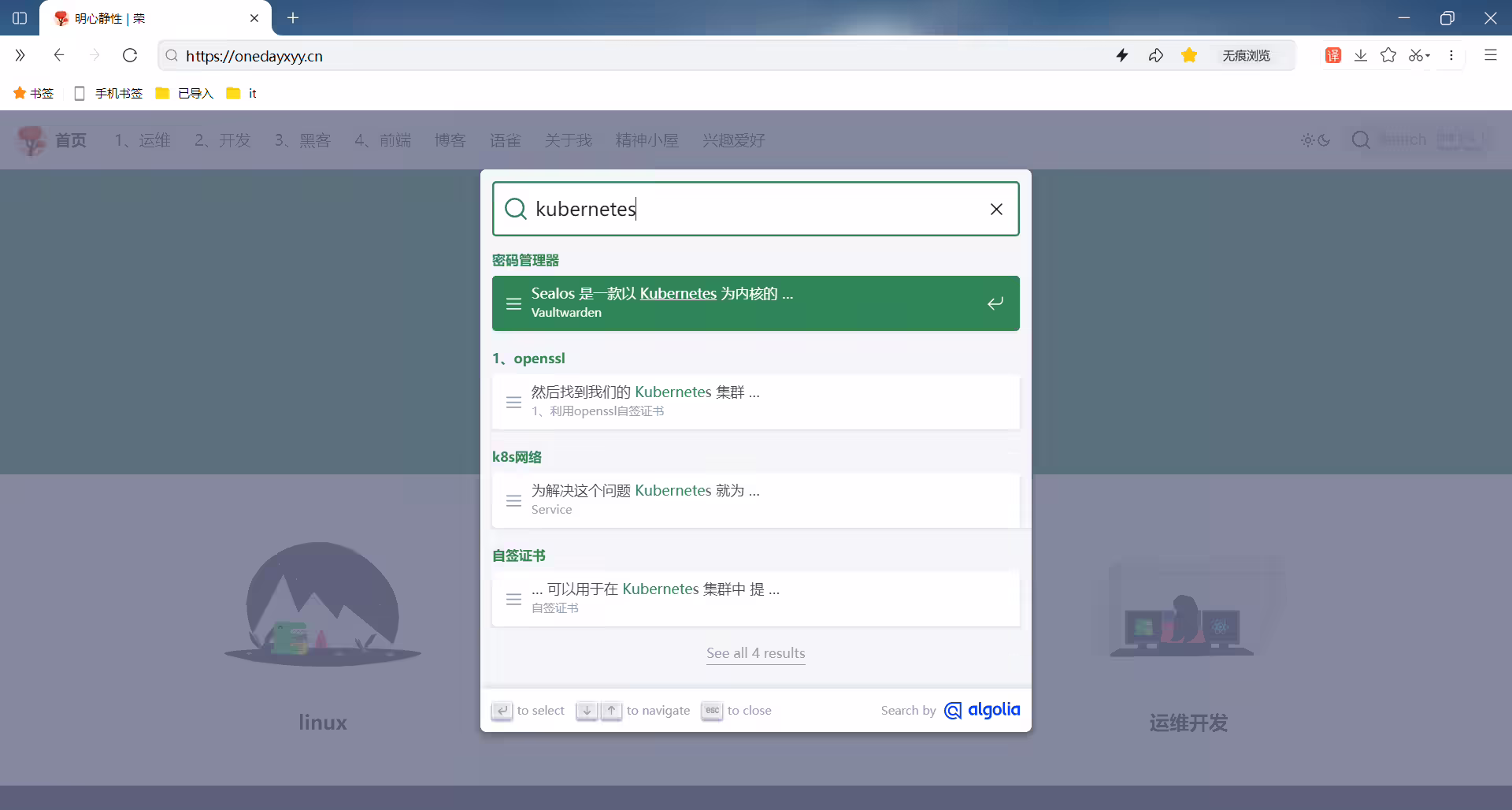1512x810 pixels.
Task: Open the browser hamburger menu
Action: point(1490,55)
